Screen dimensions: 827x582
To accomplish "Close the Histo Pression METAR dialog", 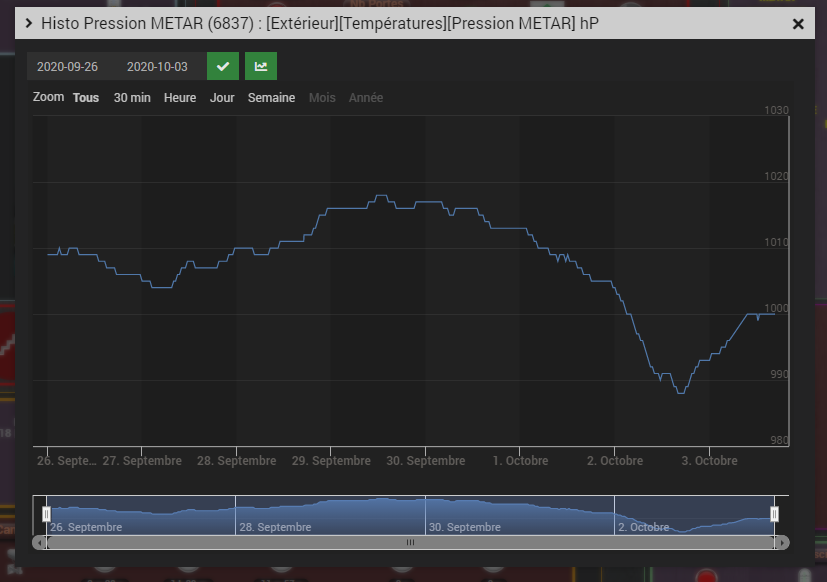I will point(798,24).
